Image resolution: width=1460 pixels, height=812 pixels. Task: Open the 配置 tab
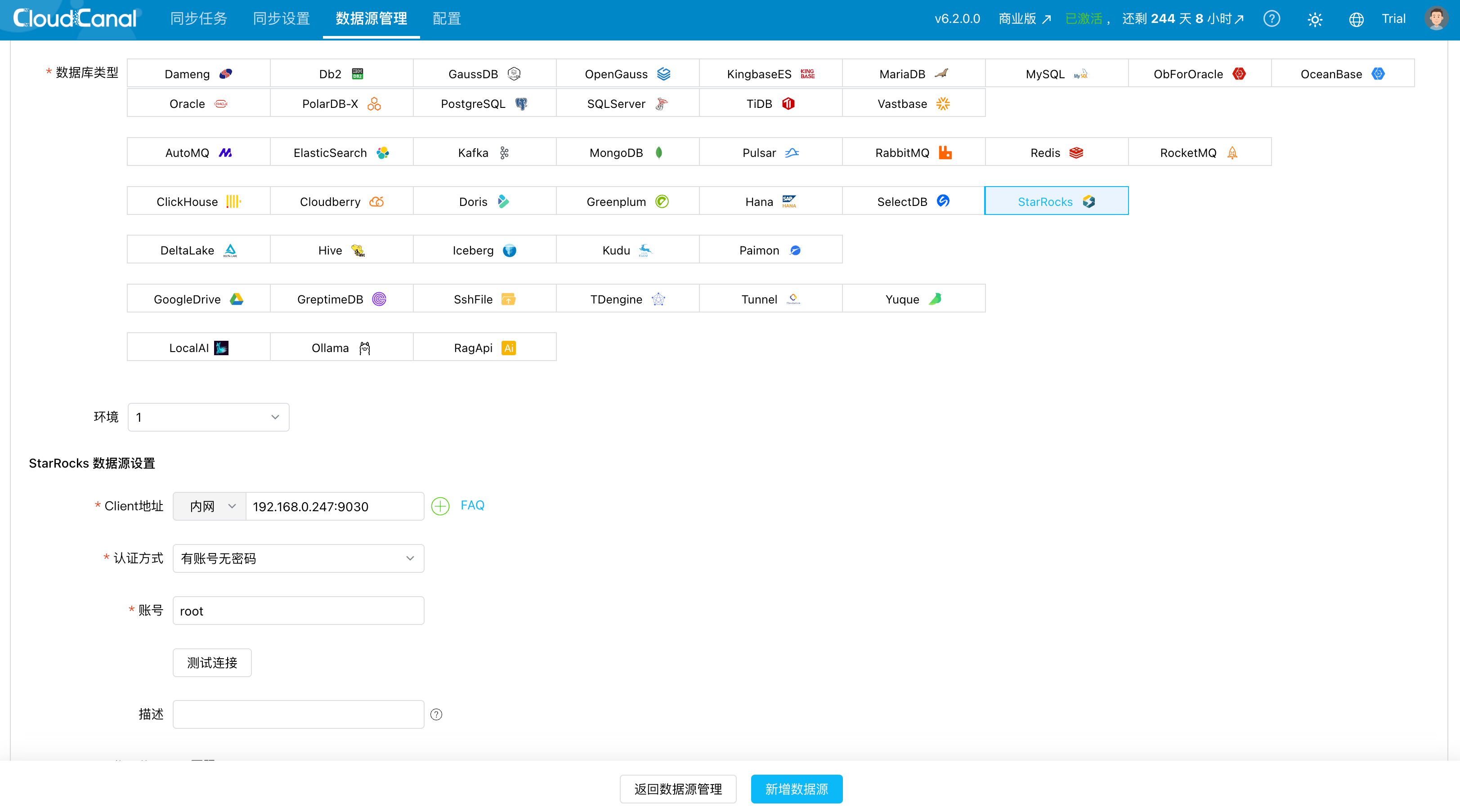pyautogui.click(x=447, y=19)
